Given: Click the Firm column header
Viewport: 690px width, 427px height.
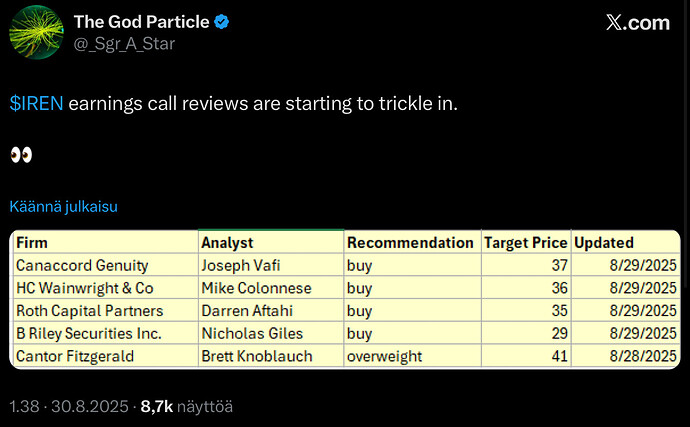Looking at the screenshot, I should click(32, 243).
